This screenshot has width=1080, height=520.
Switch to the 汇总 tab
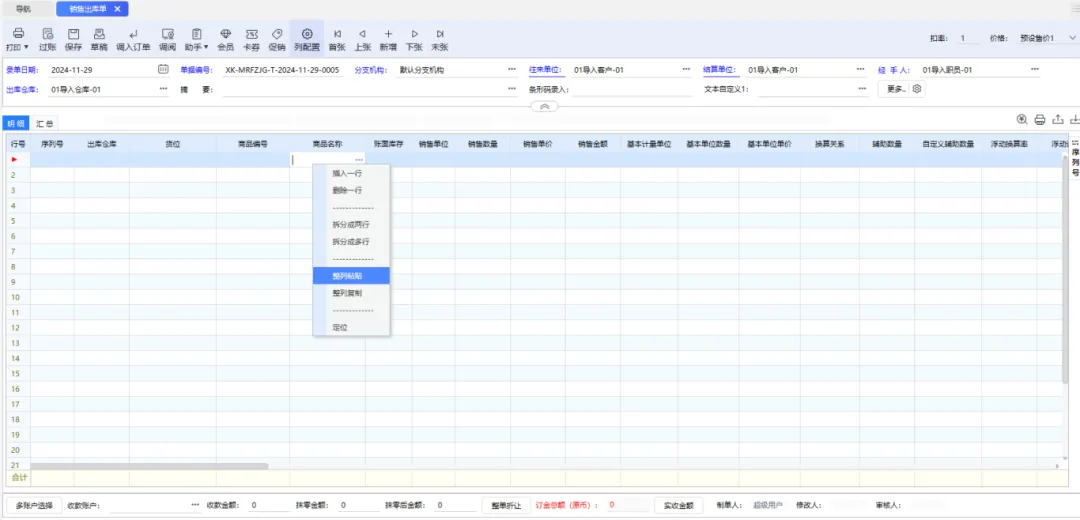click(45, 123)
